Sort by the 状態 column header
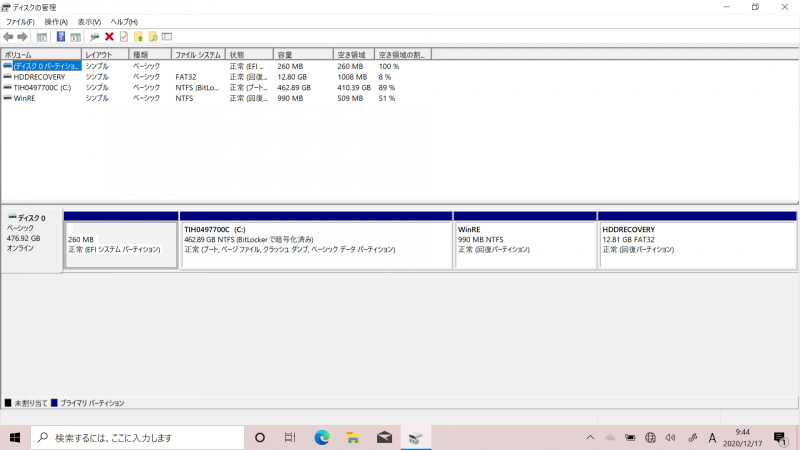 coord(249,55)
